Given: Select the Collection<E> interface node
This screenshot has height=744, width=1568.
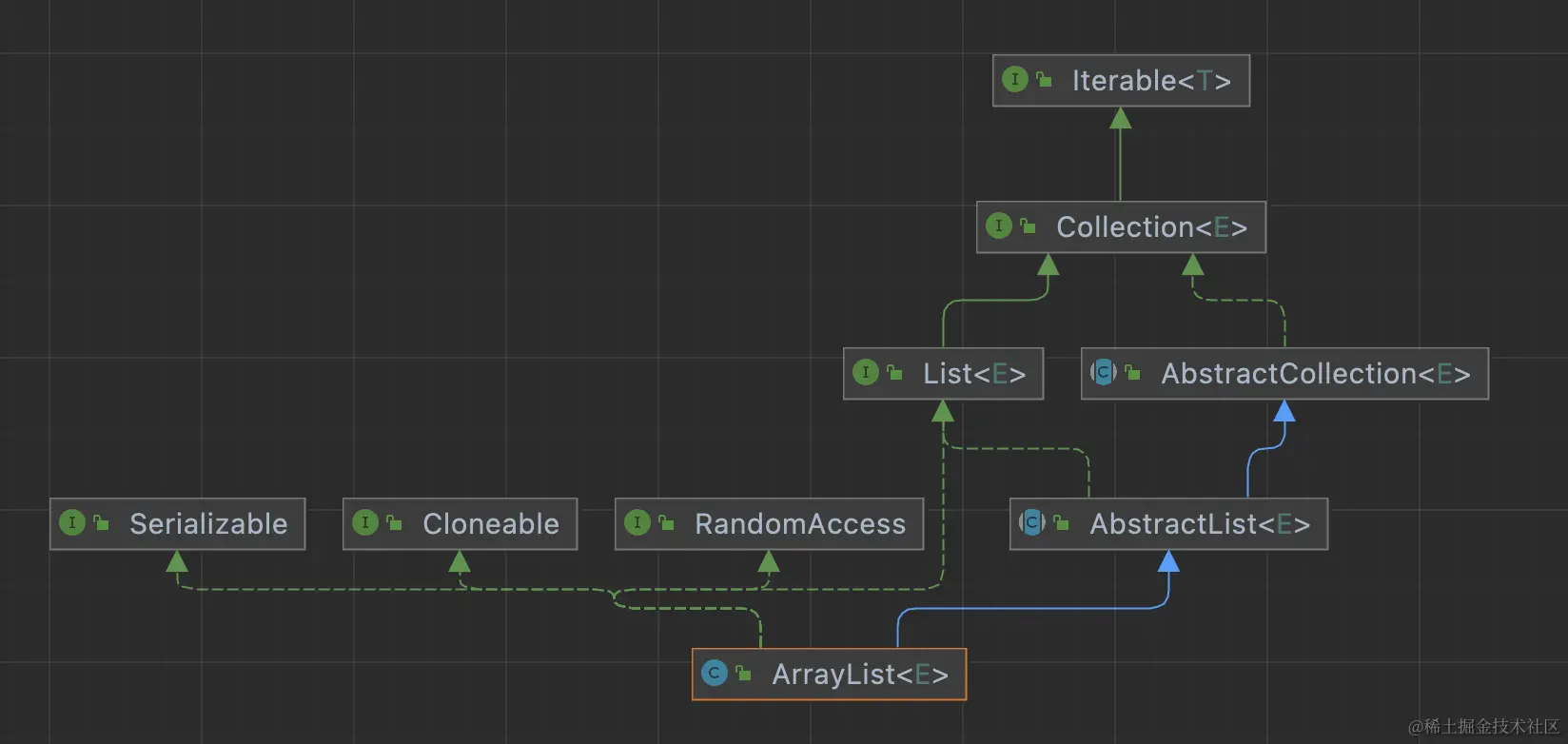Looking at the screenshot, I should click(1121, 227).
